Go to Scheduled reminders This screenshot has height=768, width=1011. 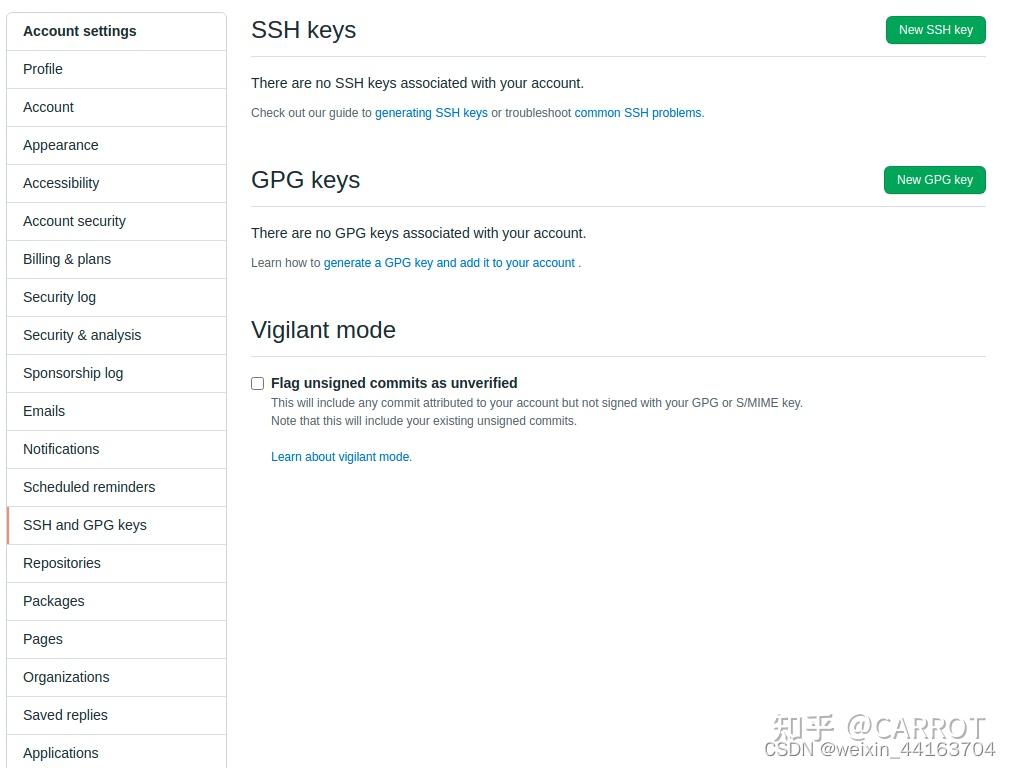coord(88,487)
